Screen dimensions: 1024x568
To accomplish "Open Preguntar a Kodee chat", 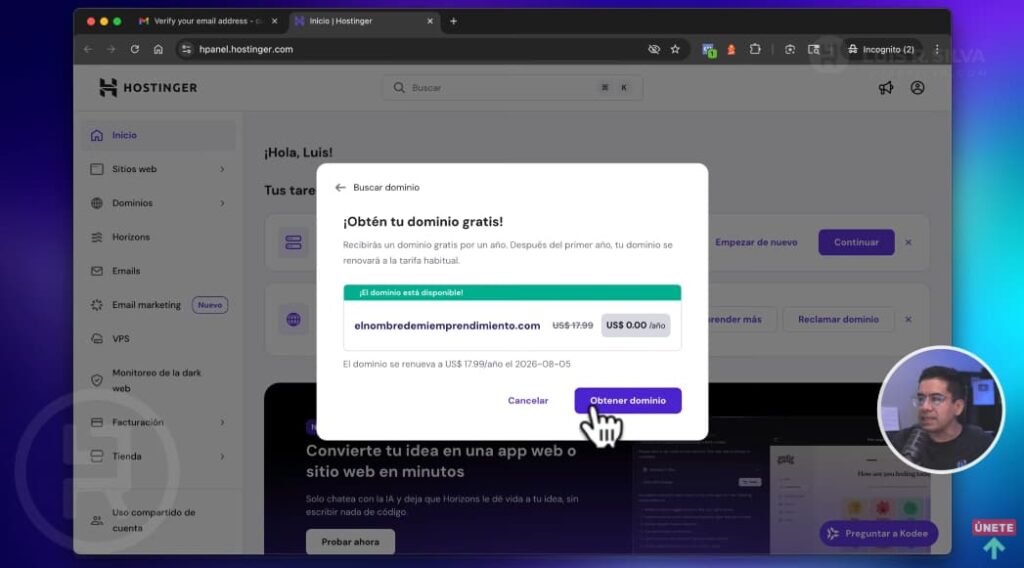I will point(878,533).
